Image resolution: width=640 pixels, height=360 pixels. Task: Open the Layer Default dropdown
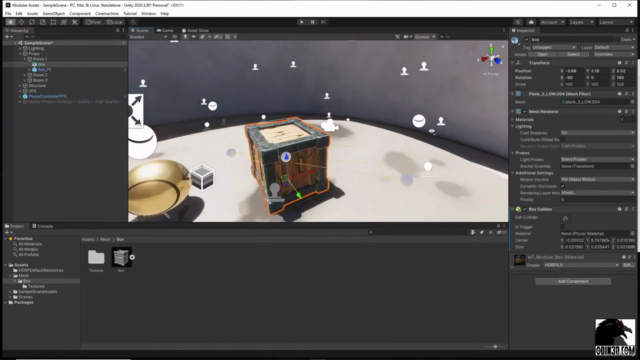click(x=614, y=47)
